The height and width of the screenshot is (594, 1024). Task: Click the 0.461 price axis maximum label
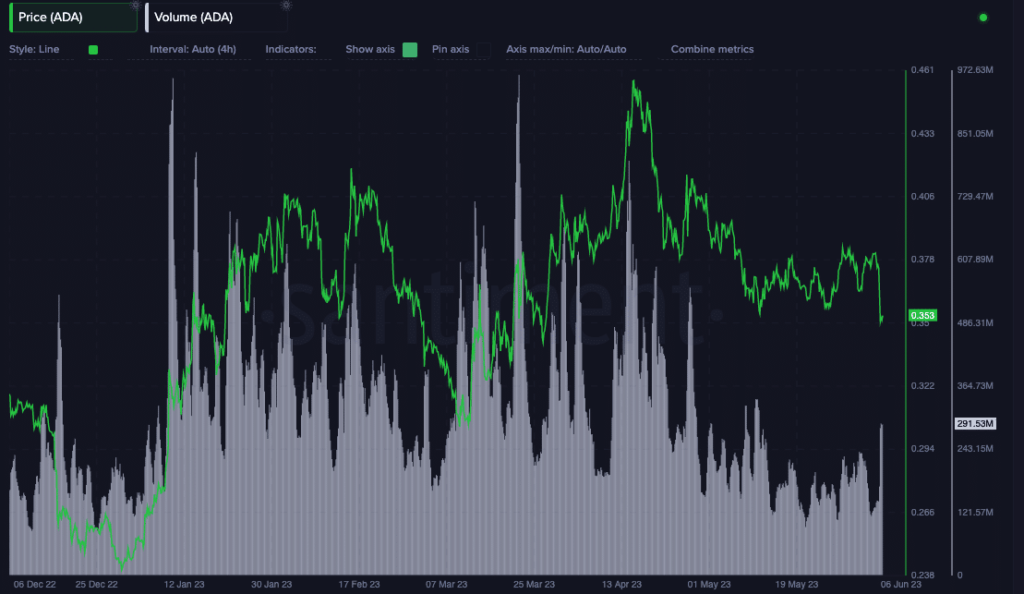click(923, 70)
